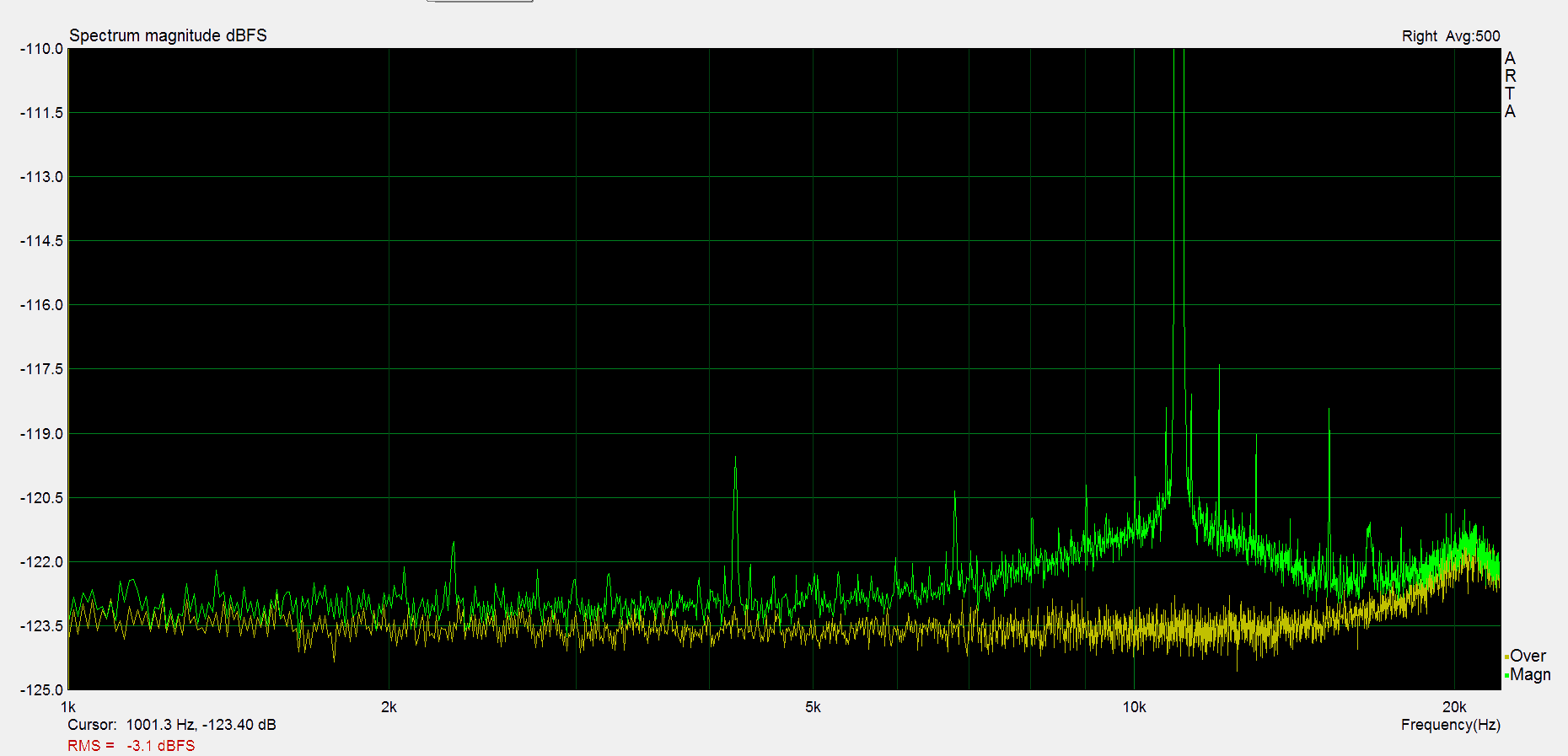Screen dimensions: 1568x756
Task: Click the vertical 'ARTA' label
Action: pos(1510,84)
